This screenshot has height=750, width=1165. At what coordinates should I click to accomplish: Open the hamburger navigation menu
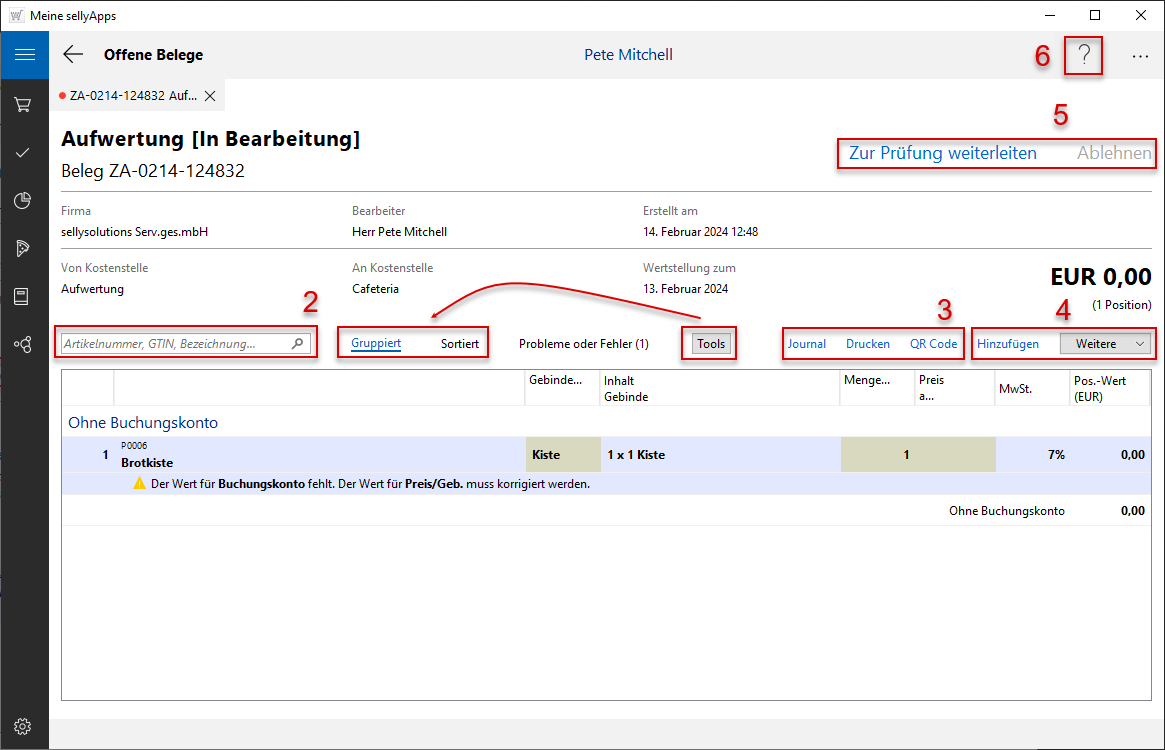tap(24, 55)
